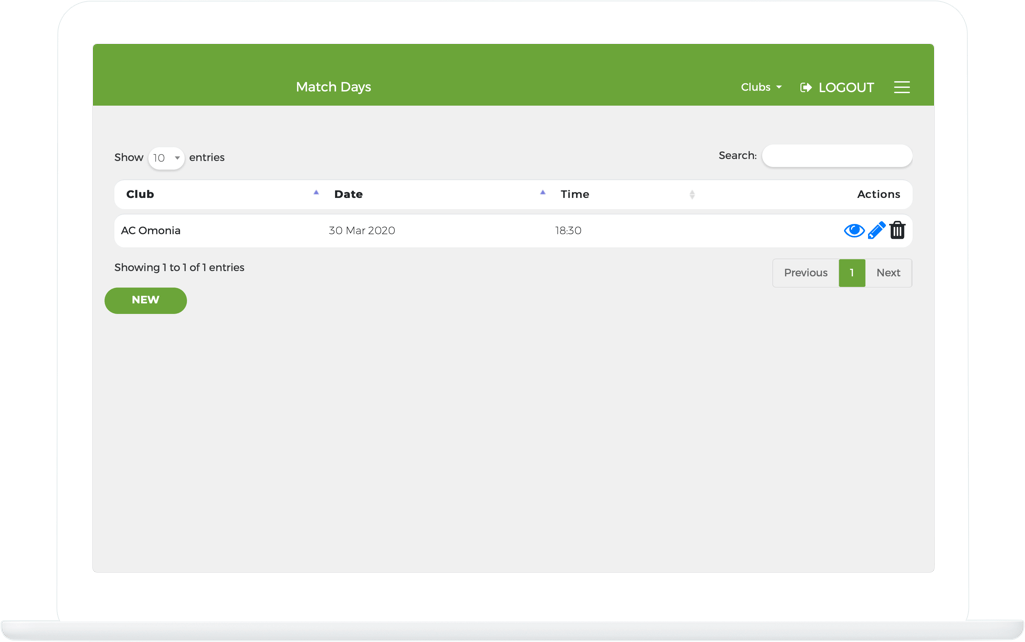Click the Actions column header
The height and width of the screenshot is (642, 1025).
pos(879,194)
